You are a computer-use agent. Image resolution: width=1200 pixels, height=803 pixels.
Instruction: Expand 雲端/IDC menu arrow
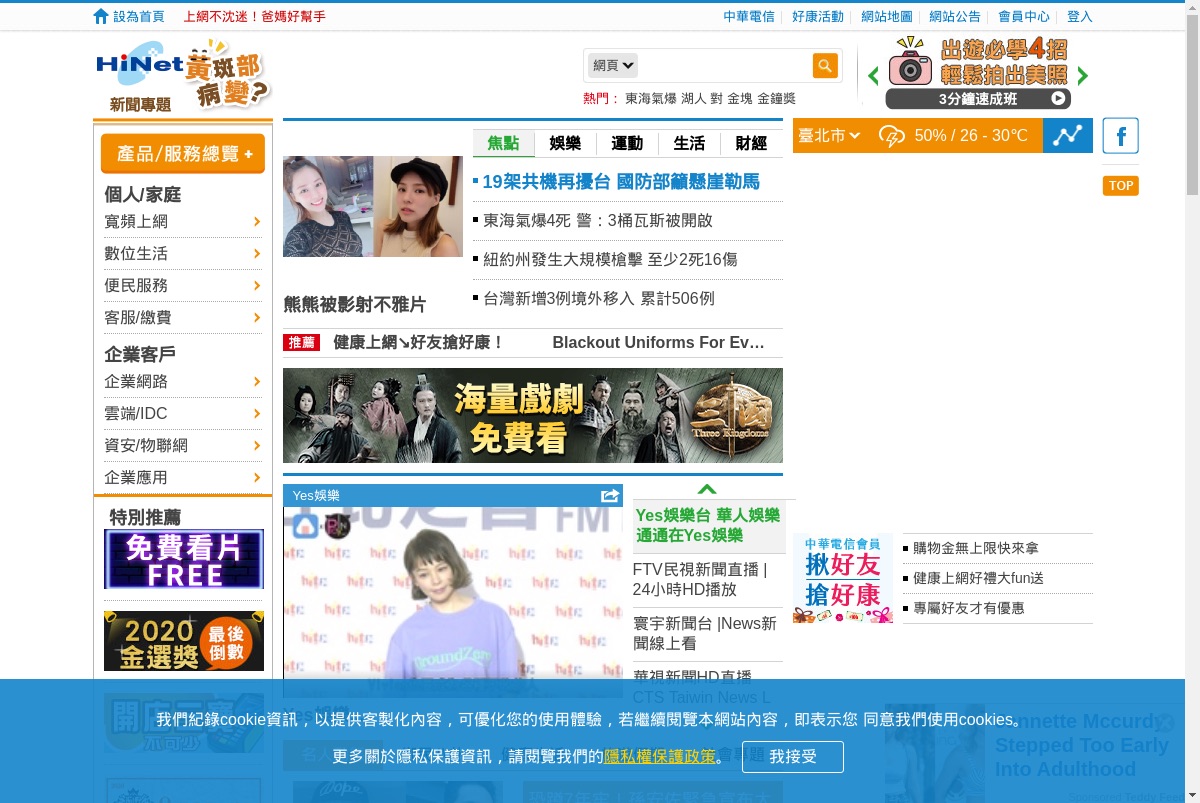point(257,413)
